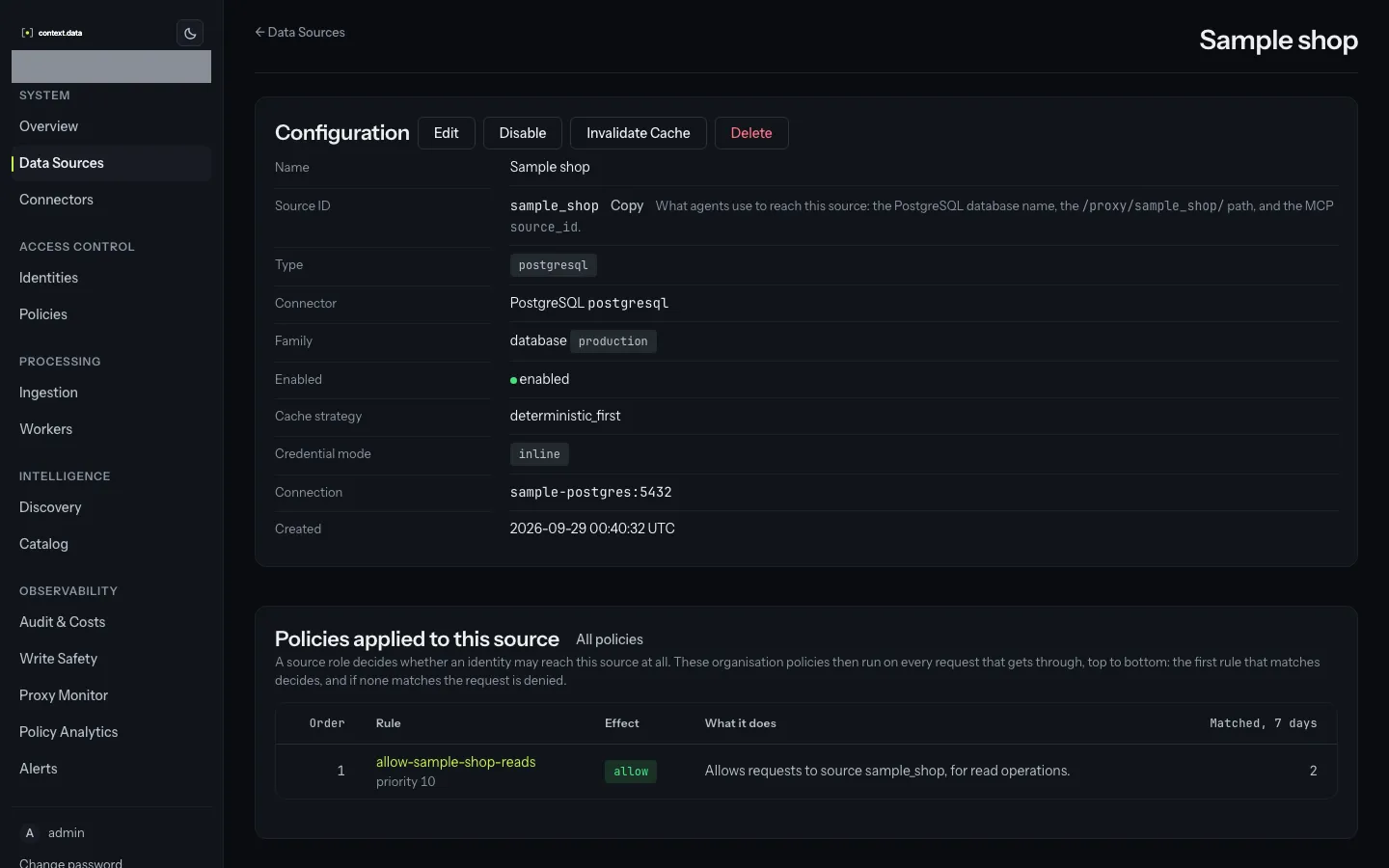Viewport: 1389px width, 868px height.
Task: Open Identities page
Action: coord(111,278)
